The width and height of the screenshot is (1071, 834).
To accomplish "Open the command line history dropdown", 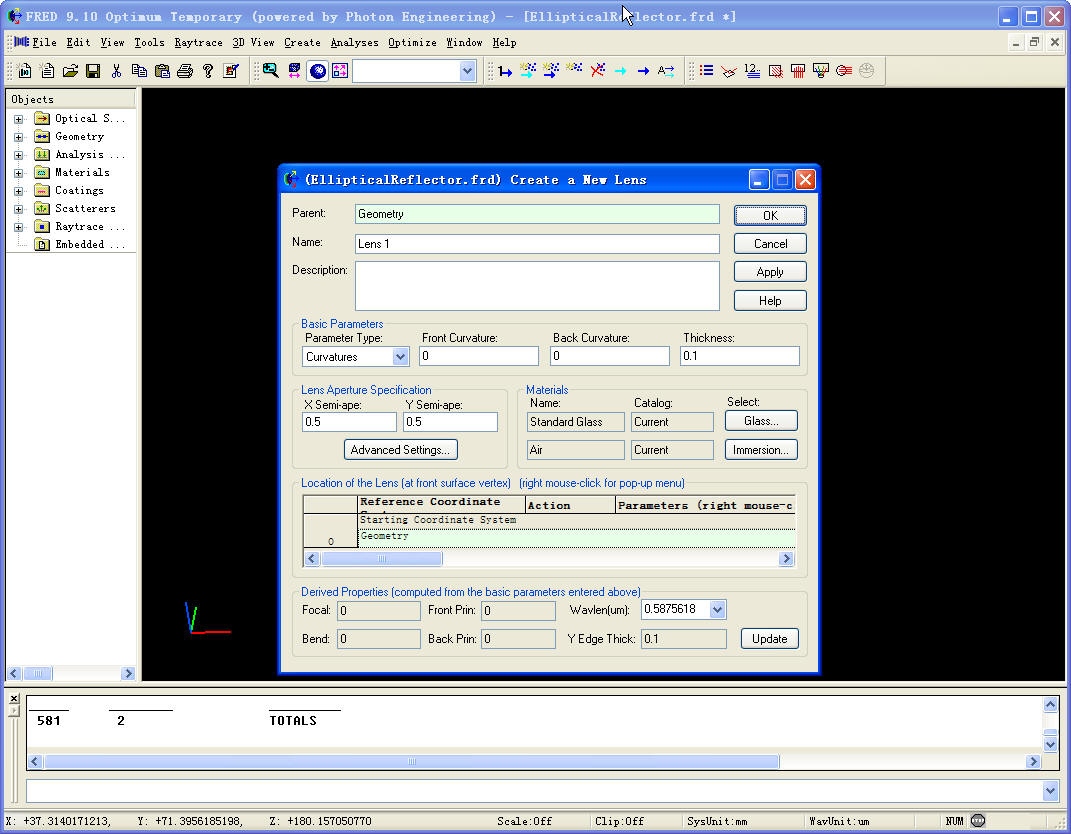I will point(1051,791).
